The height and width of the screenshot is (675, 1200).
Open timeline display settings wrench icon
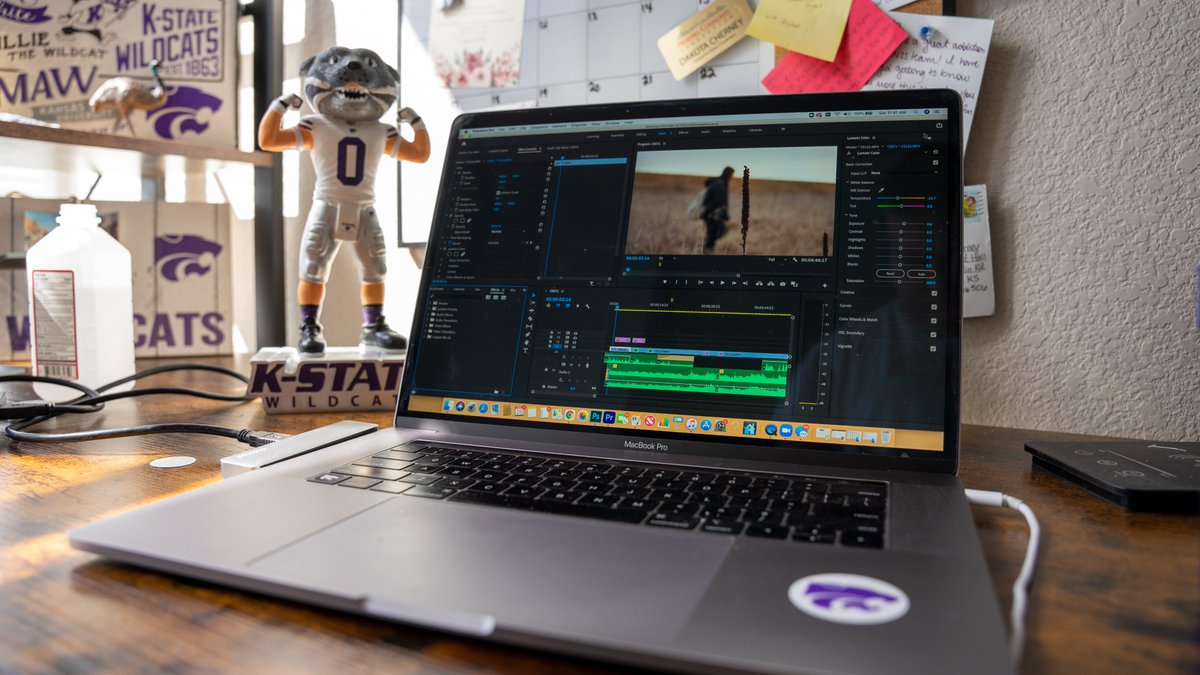[x=588, y=306]
